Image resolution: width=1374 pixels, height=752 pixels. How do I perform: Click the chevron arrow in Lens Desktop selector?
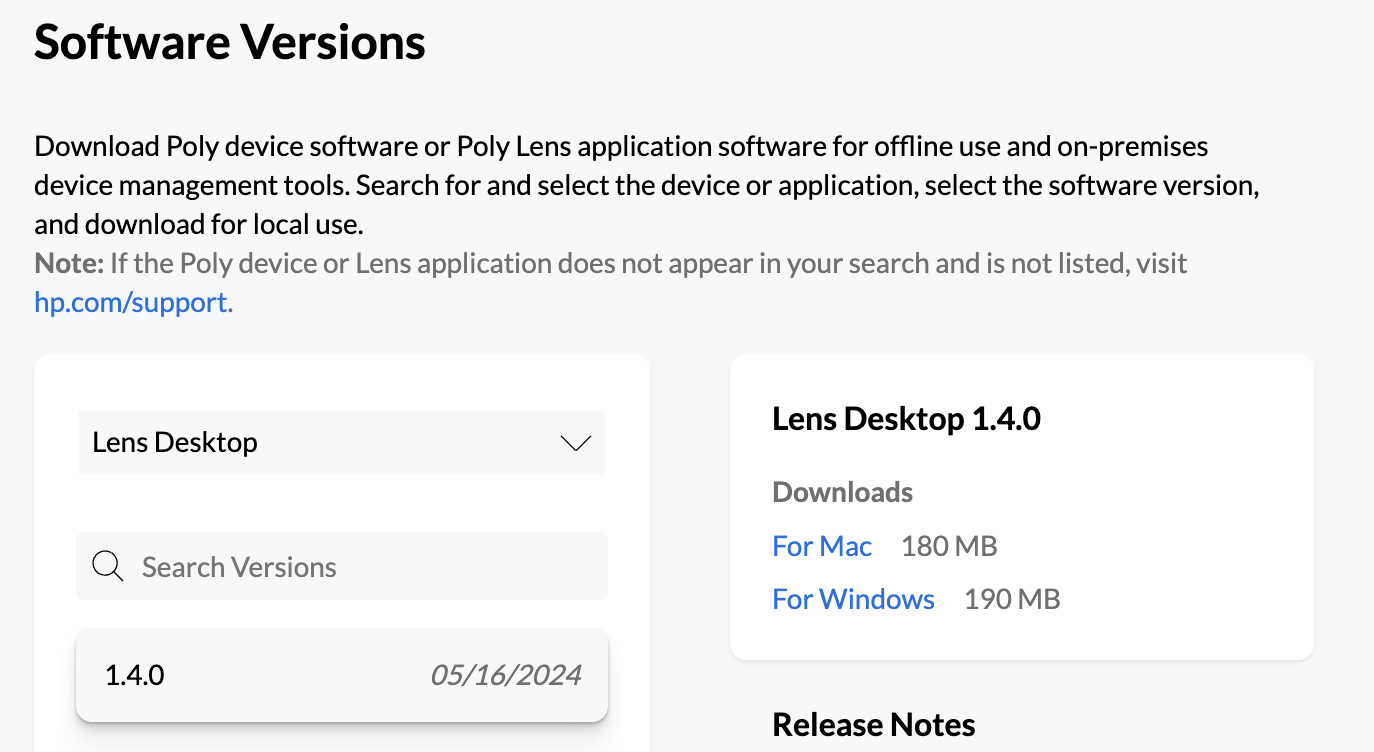pos(576,443)
